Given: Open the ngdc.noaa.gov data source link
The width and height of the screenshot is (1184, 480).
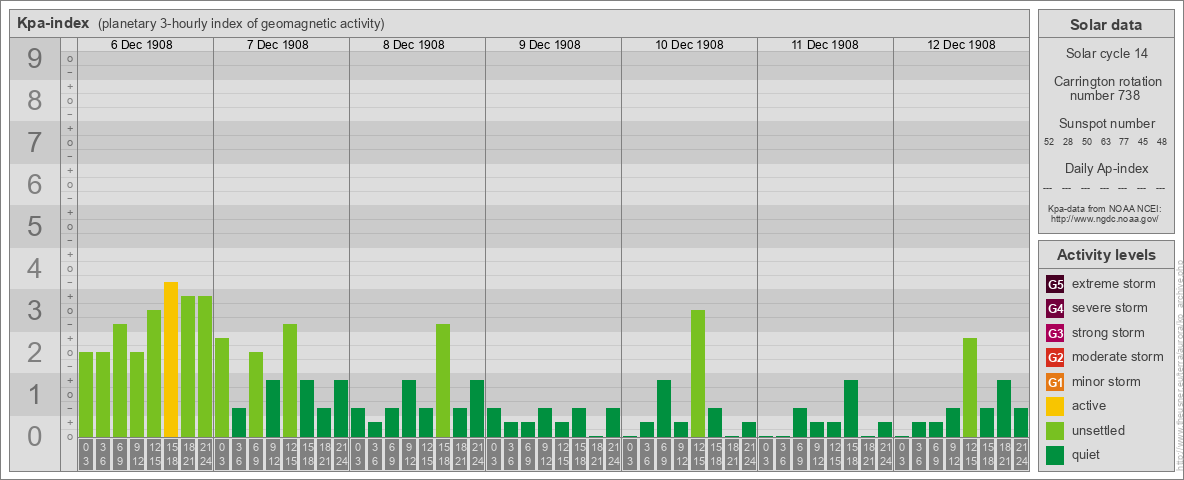Looking at the screenshot, I should (1104, 218).
